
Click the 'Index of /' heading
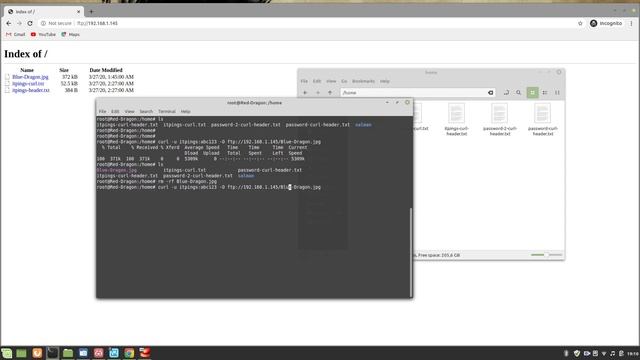tap(26, 53)
